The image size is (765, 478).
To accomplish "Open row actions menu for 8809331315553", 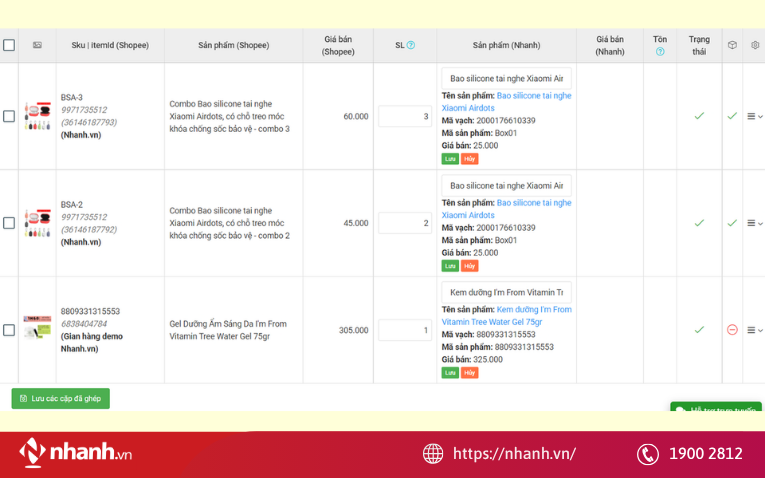I will 755,330.
